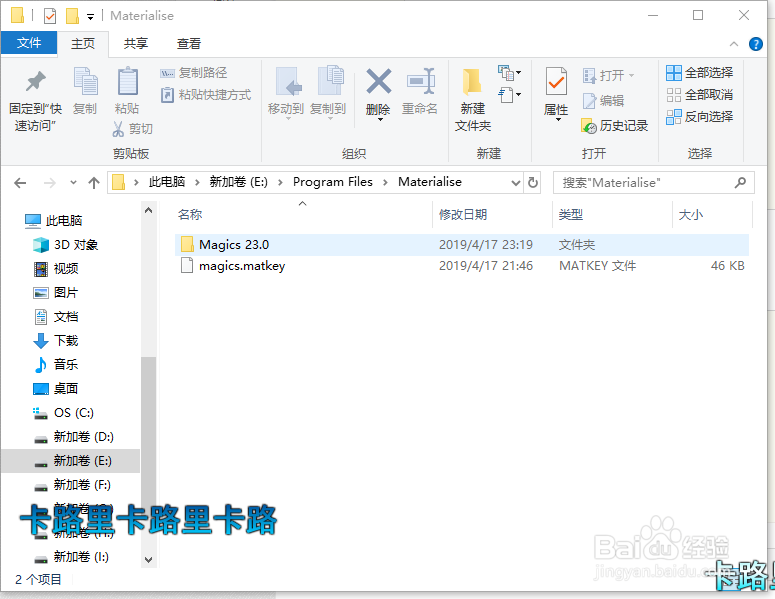This screenshot has width=775, height=599.
Task: Select 下载 (Downloads) in navigation pane
Action: pyautogui.click(x=56, y=341)
